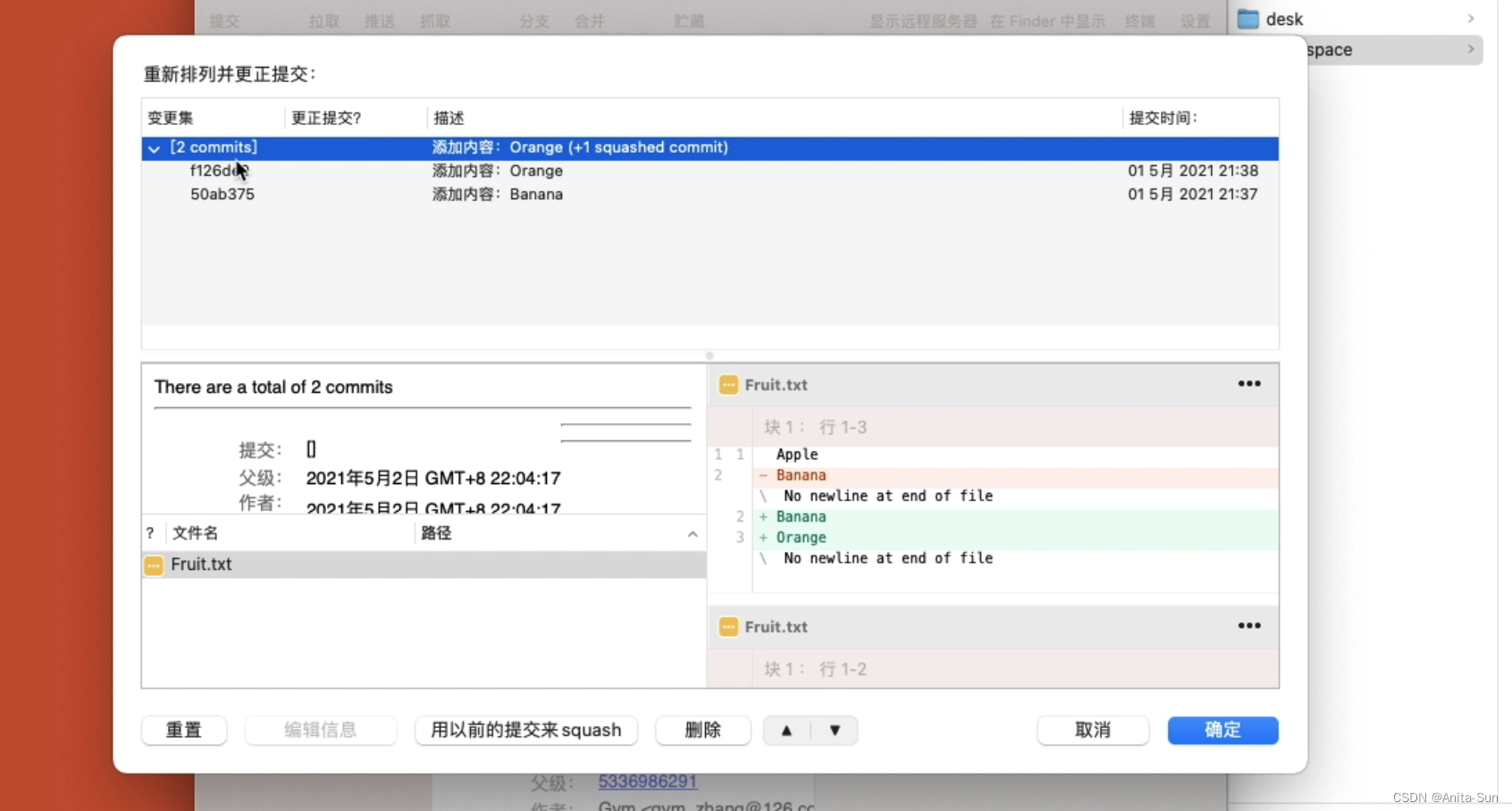This screenshot has height=811, width=1512.
Task: Expand the space item chevron
Action: (1471, 49)
